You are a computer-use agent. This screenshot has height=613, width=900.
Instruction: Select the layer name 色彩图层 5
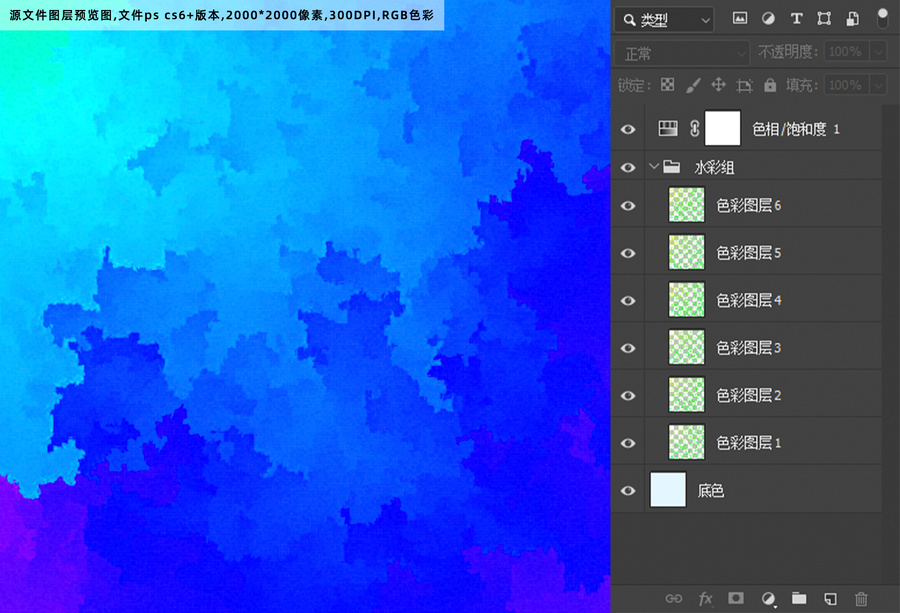(748, 253)
